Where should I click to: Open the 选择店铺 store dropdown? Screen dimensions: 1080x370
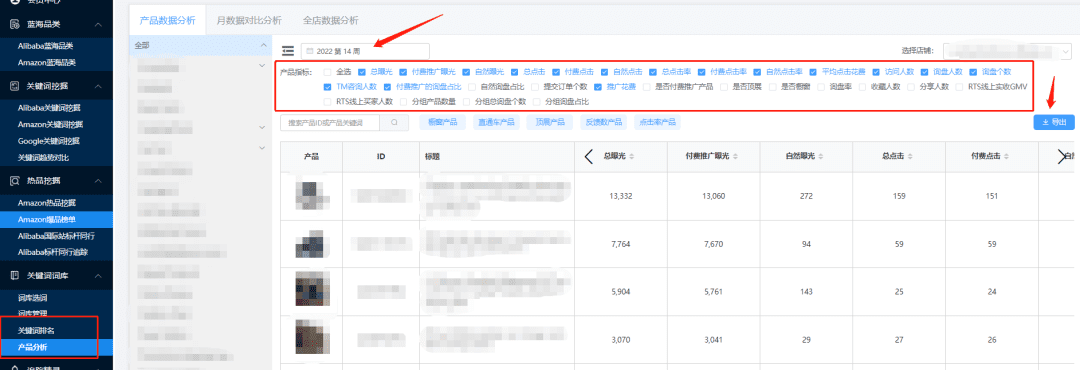[x=1008, y=51]
